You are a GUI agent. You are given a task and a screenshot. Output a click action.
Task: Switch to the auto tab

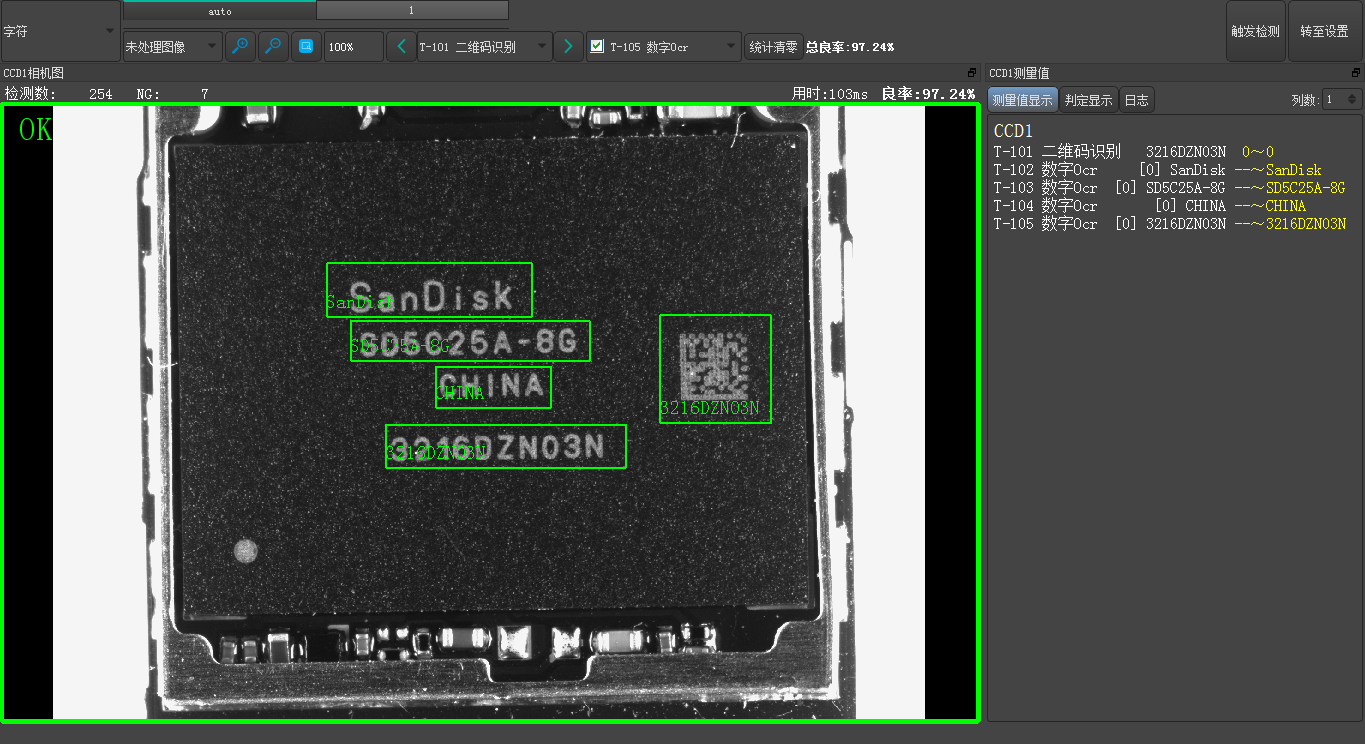pyautogui.click(x=220, y=11)
